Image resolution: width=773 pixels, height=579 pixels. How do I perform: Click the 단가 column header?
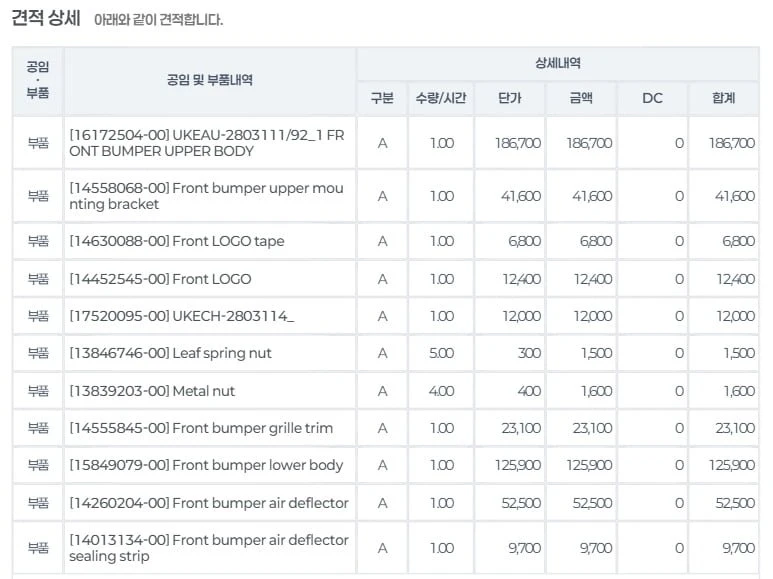(x=510, y=98)
